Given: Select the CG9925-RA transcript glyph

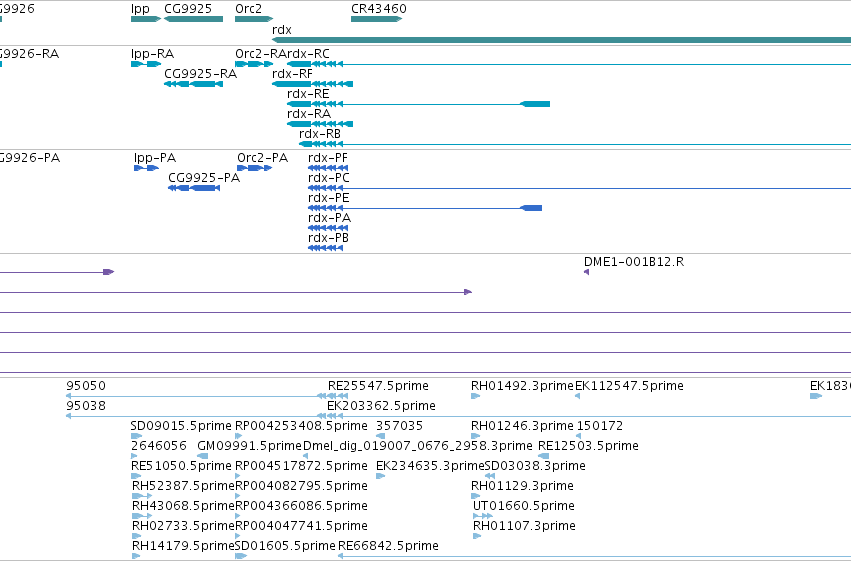Looking at the screenshot, I should 193,84.
